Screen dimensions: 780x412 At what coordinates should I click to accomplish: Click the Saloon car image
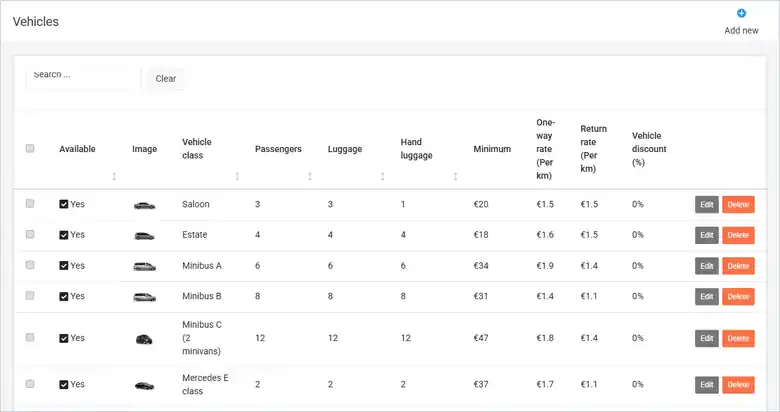point(144,205)
